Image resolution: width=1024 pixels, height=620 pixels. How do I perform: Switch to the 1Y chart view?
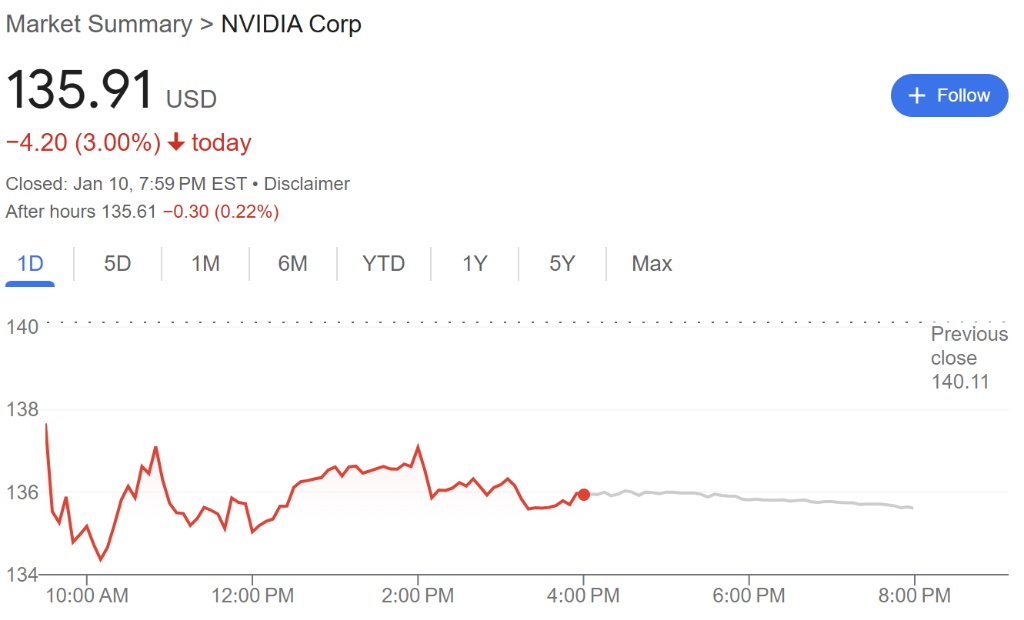pos(474,264)
